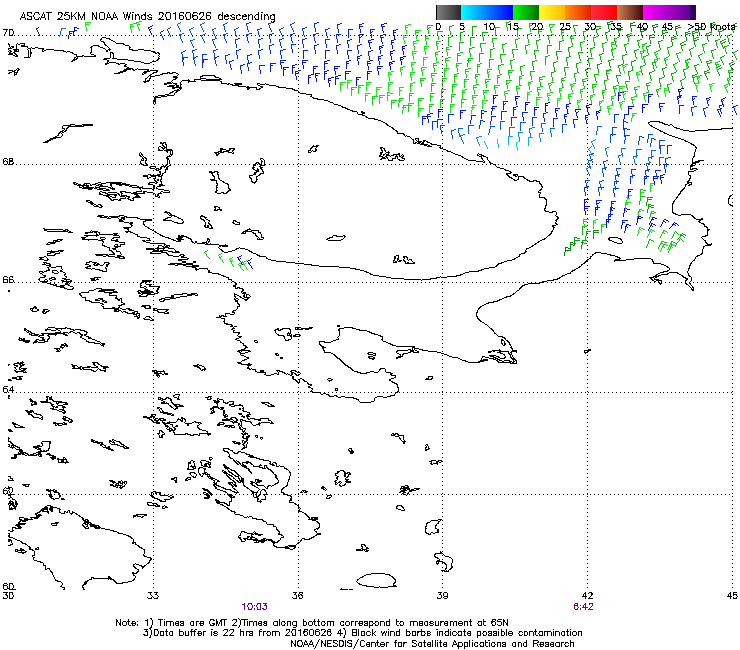Click the purple time label '8:42'
This screenshot has width=740, height=650.
[x=583, y=607]
